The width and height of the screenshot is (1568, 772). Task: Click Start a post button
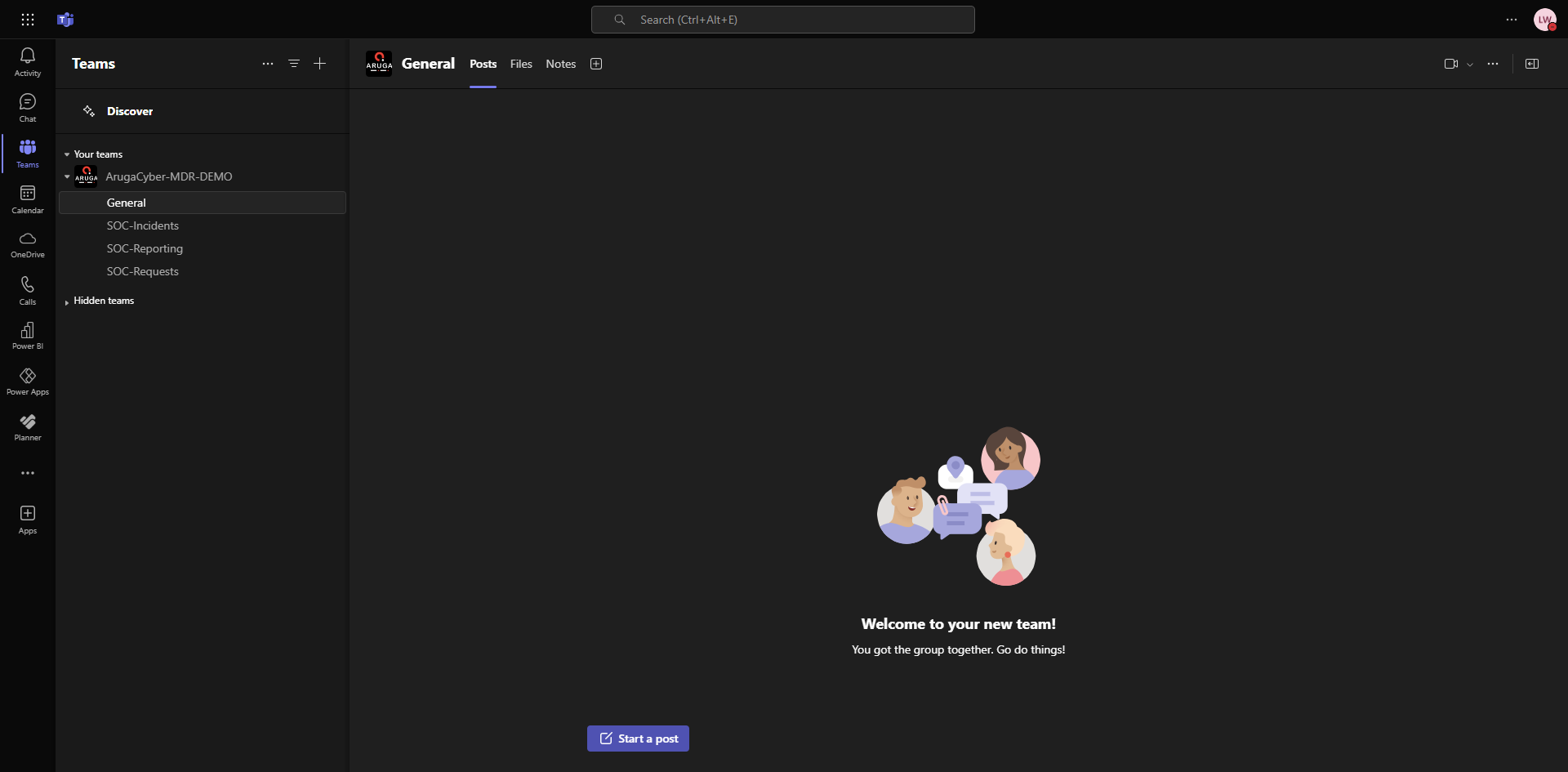(x=638, y=739)
